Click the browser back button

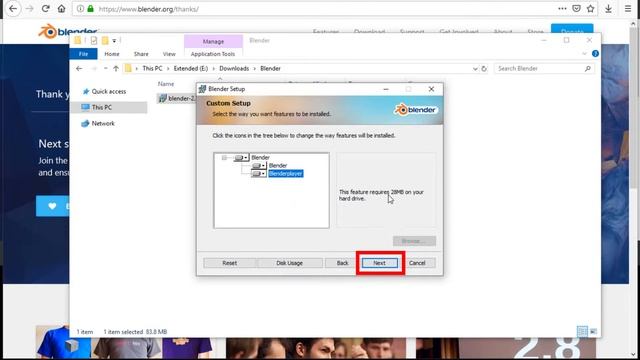(13, 9)
